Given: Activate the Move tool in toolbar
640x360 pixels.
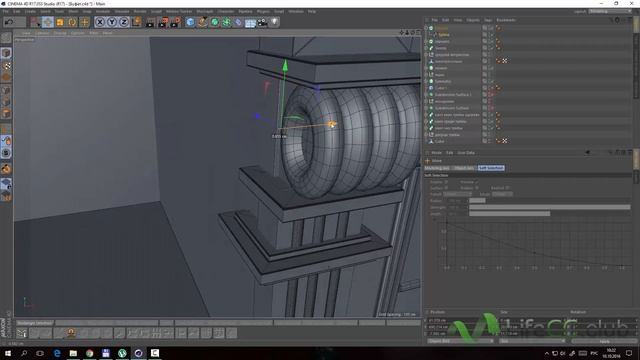Looking at the screenshot, I should (47, 22).
